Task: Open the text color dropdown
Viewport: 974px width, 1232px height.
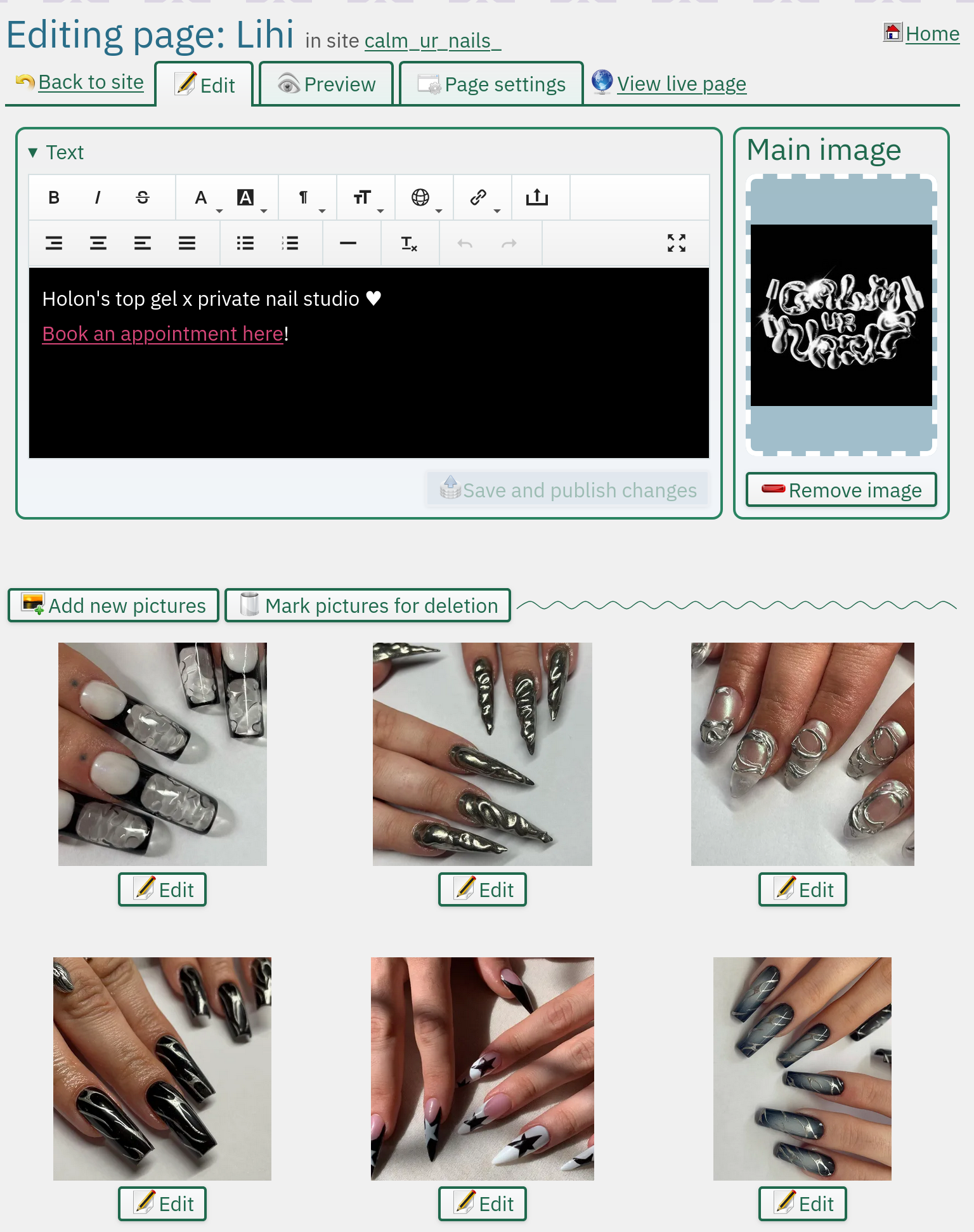Action: coord(202,198)
